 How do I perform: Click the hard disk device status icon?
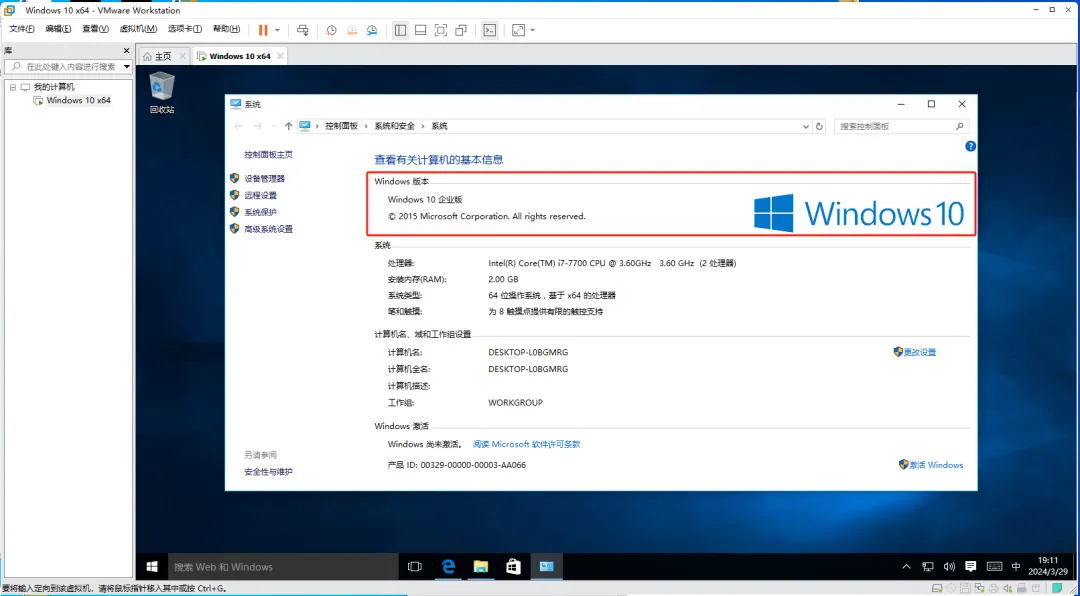936,588
